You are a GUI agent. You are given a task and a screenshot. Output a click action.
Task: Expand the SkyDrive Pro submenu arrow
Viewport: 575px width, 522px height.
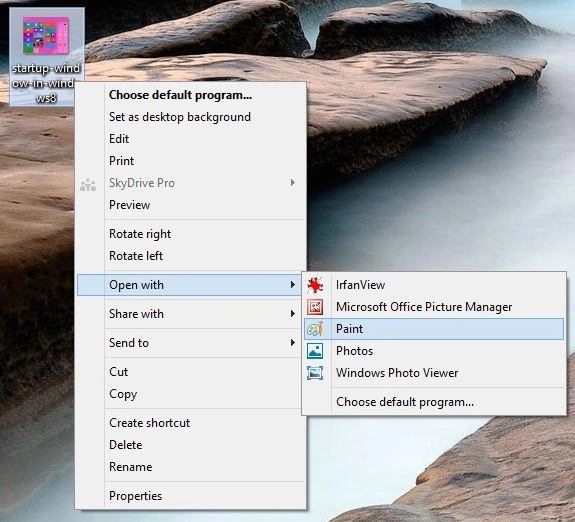293,183
